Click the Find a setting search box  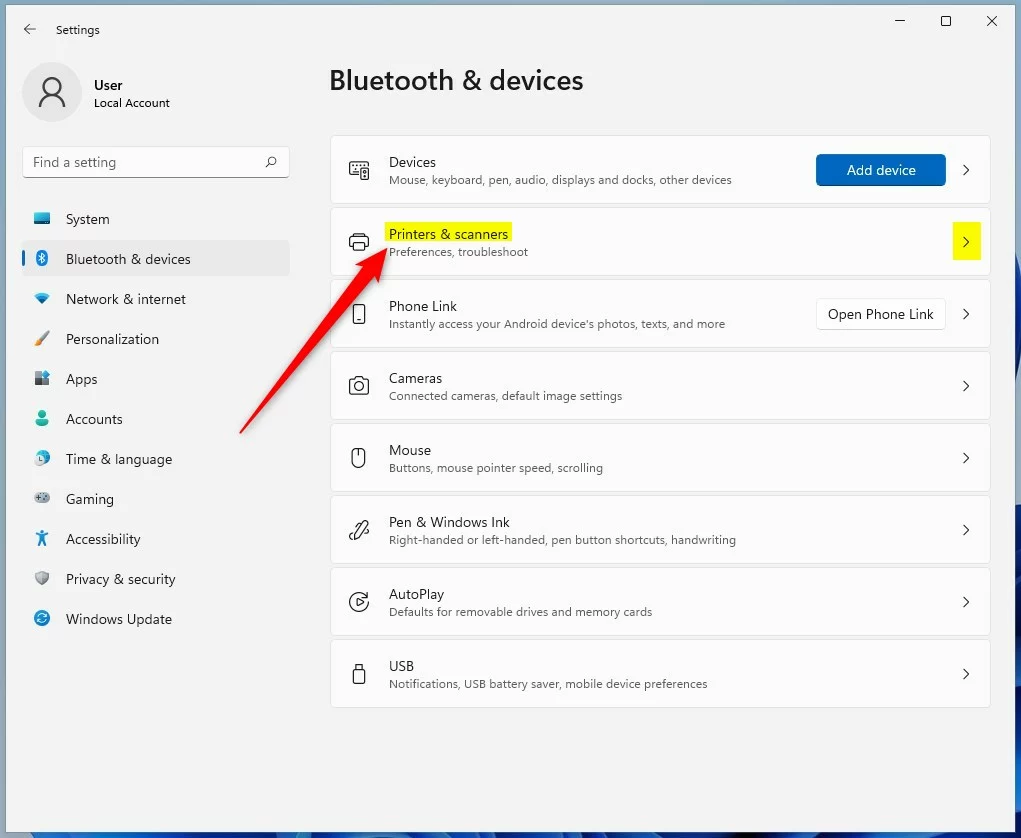coord(155,162)
